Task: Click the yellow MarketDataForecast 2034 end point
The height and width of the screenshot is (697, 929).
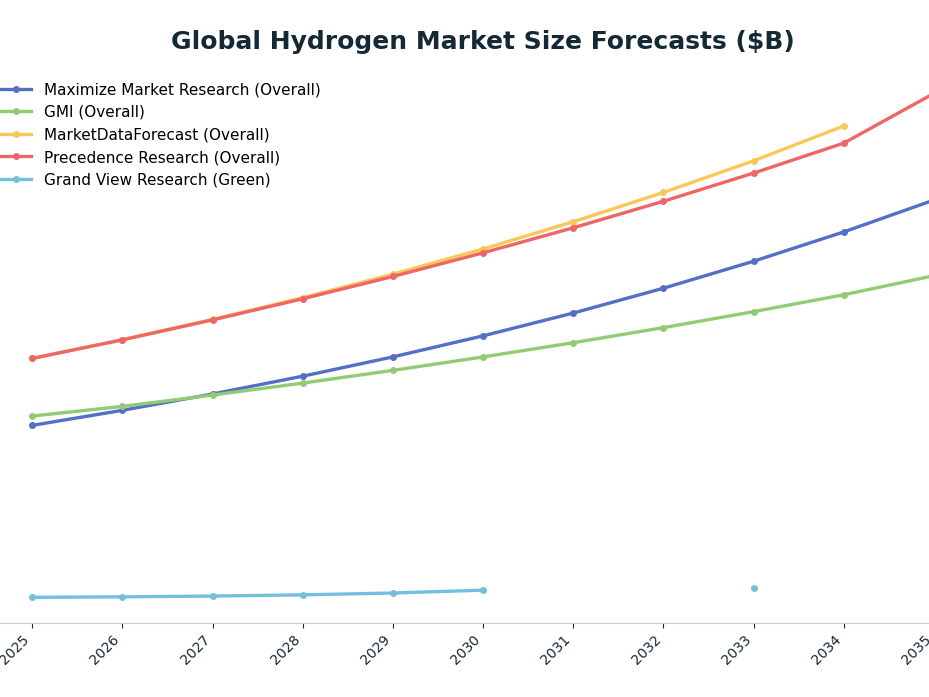Action: pyautogui.click(x=844, y=126)
